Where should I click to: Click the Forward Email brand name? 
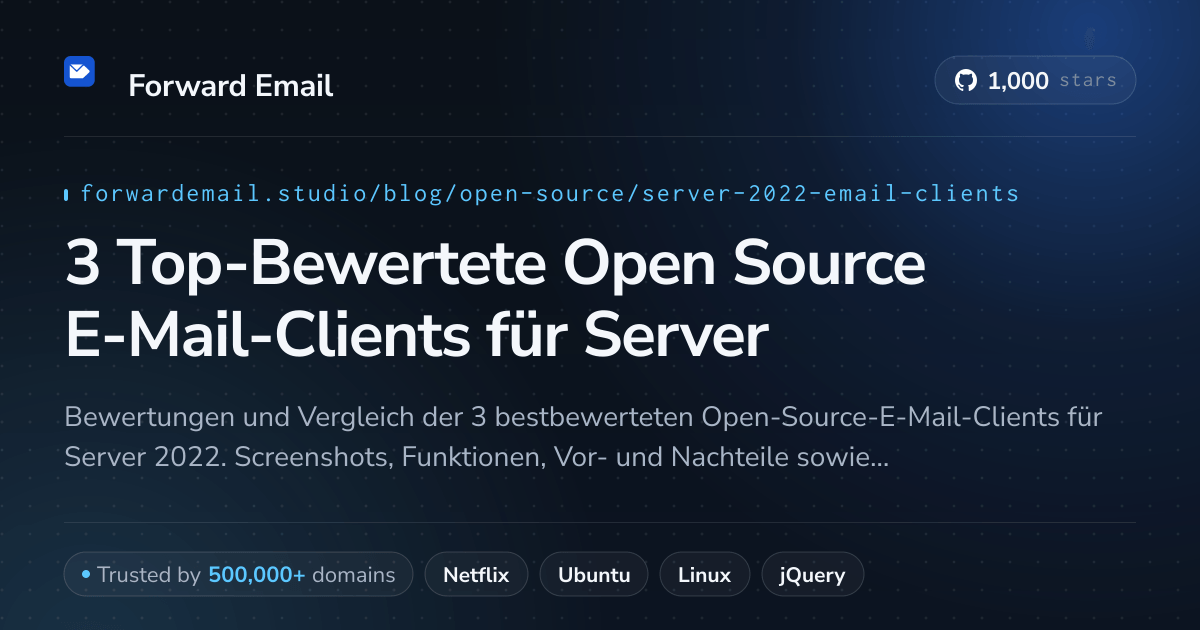coord(231,86)
